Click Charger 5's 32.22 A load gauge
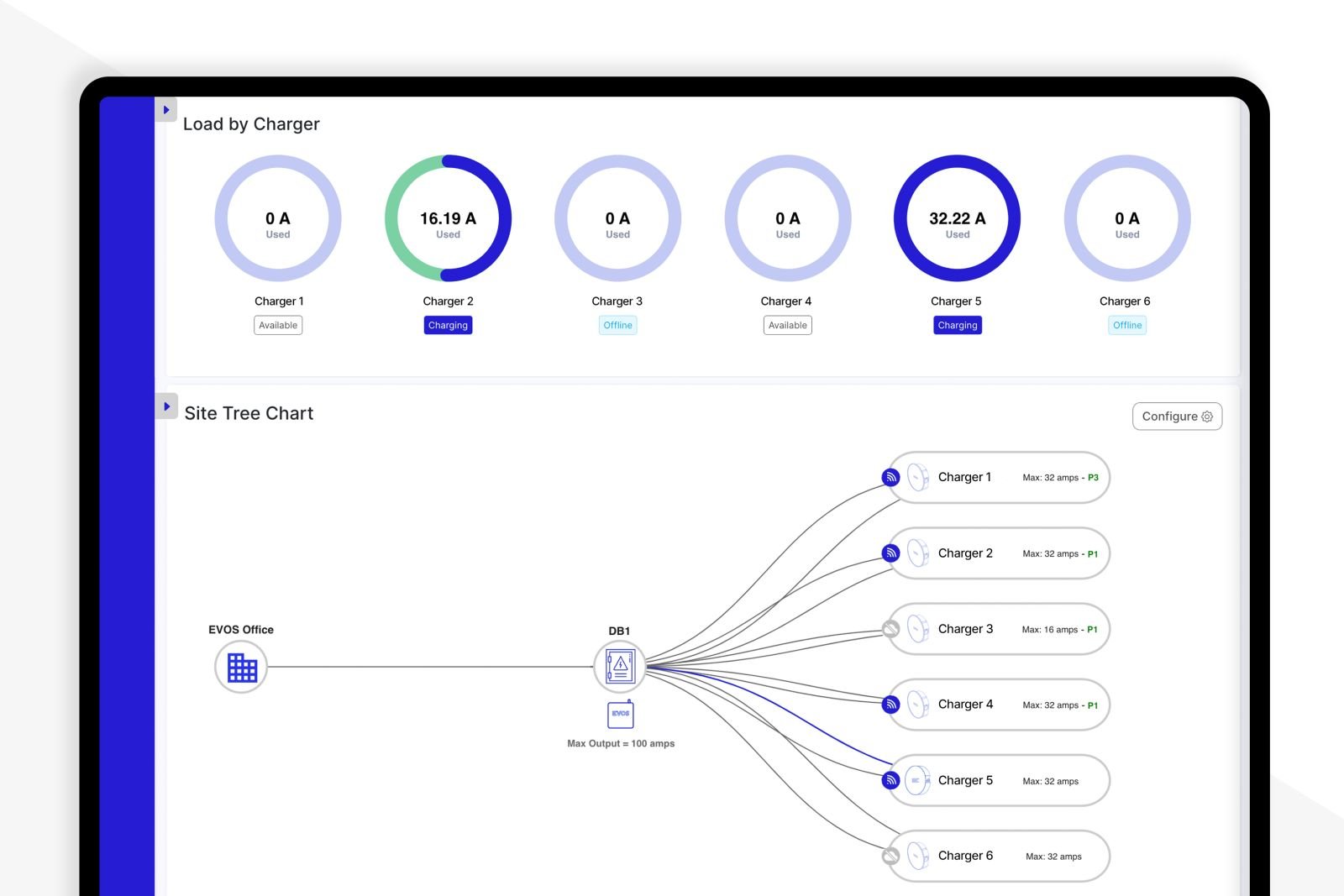This screenshot has height=896, width=1344. coord(957,218)
